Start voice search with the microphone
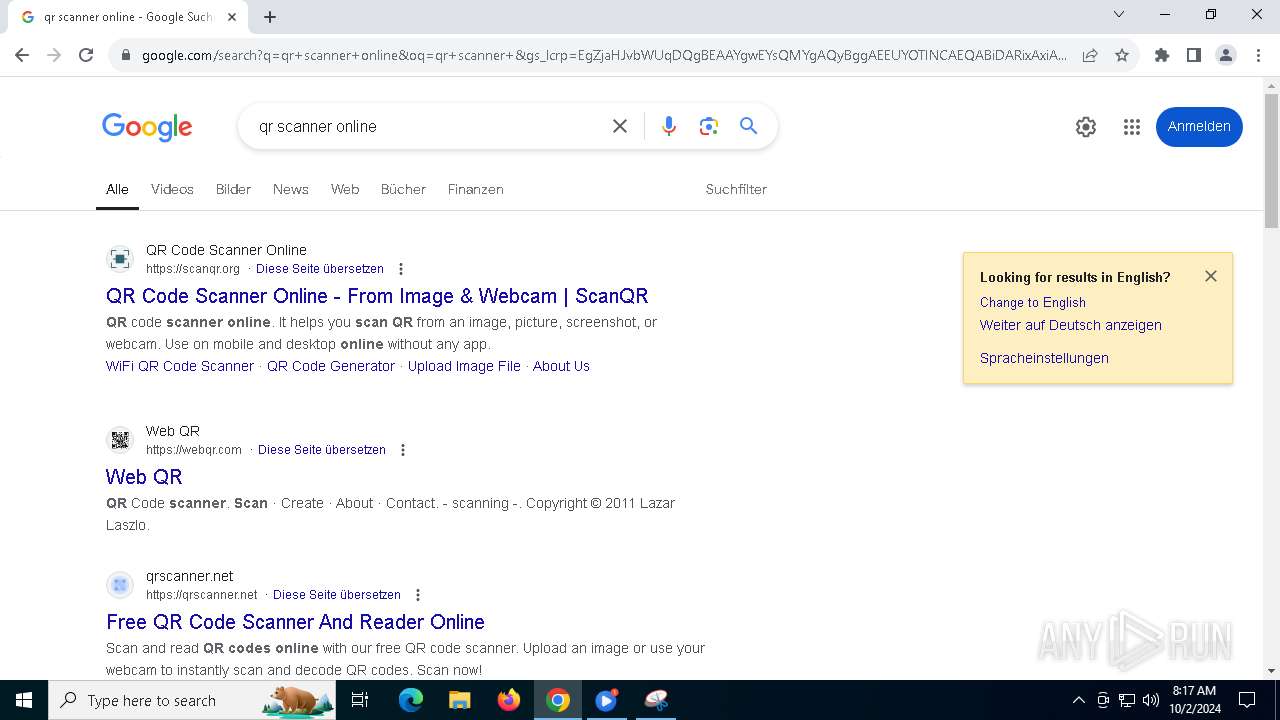1280x720 pixels. point(669,126)
